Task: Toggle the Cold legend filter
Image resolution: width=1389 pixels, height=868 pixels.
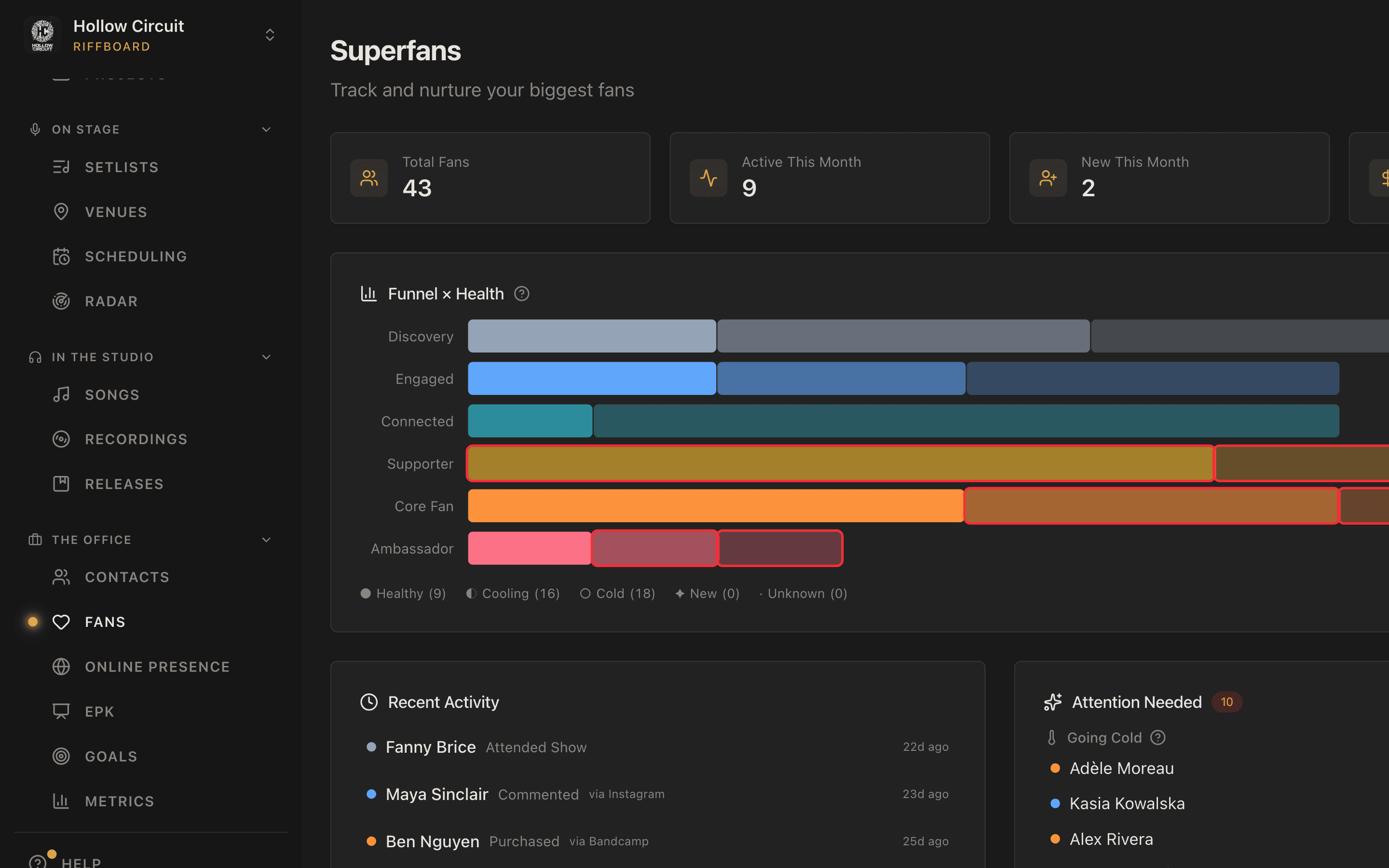Action: (617, 593)
